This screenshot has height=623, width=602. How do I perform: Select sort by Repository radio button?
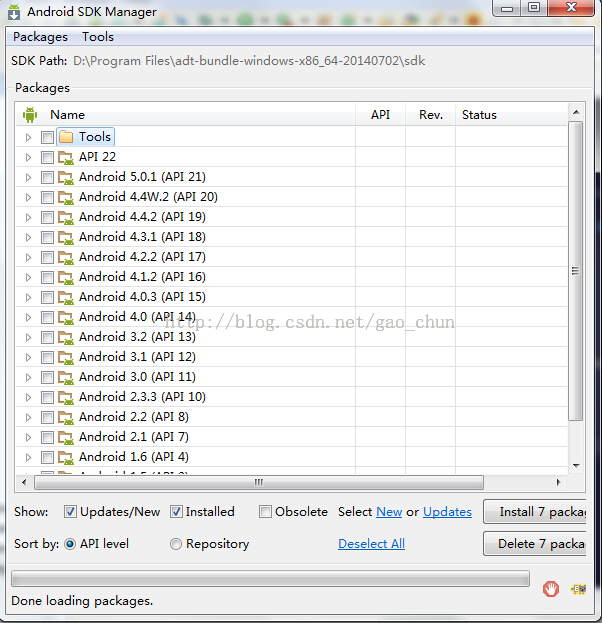pyautogui.click(x=176, y=544)
